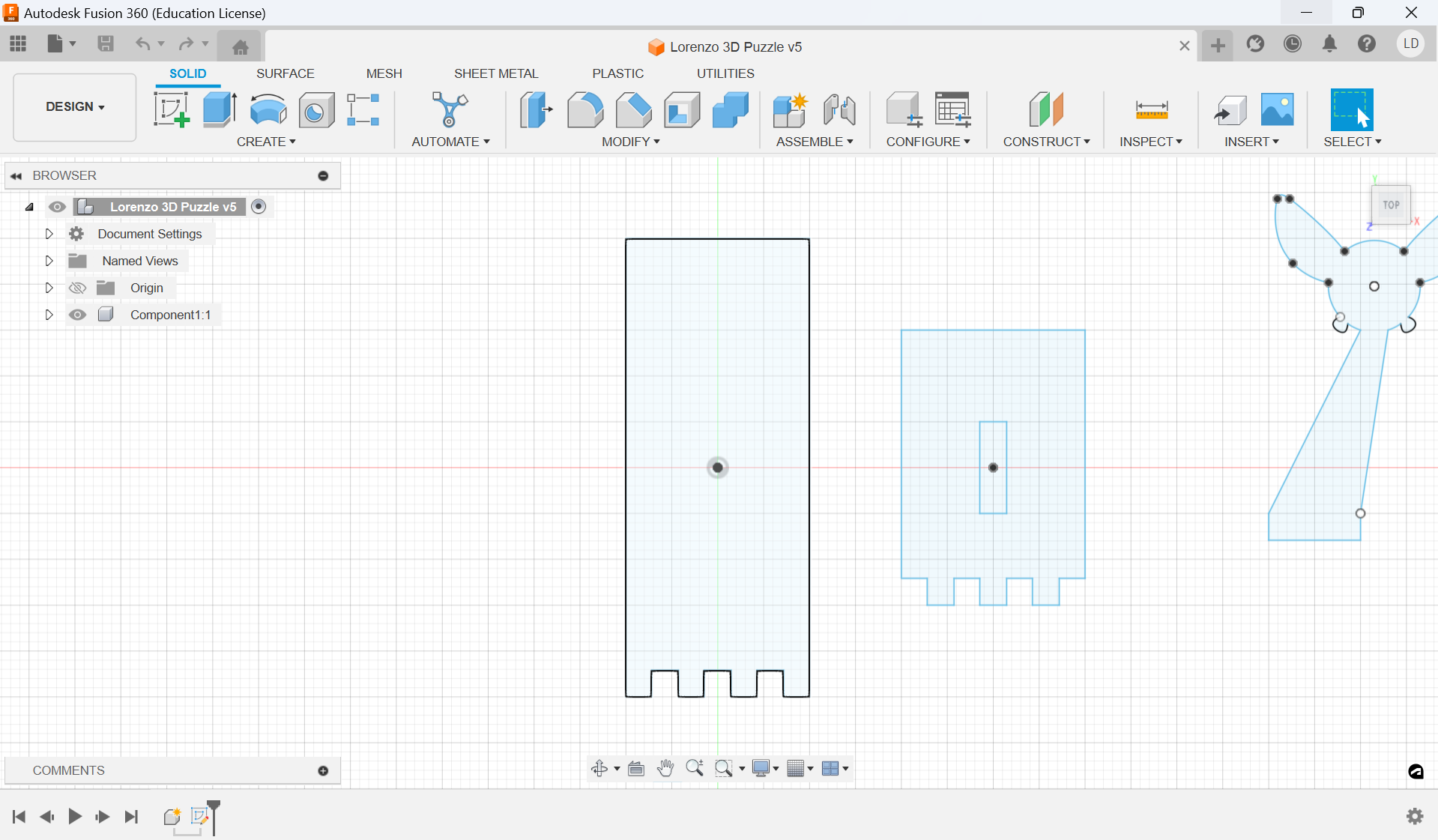Click the Configure model icon
Viewport: 1438px width, 840px height.
click(904, 110)
